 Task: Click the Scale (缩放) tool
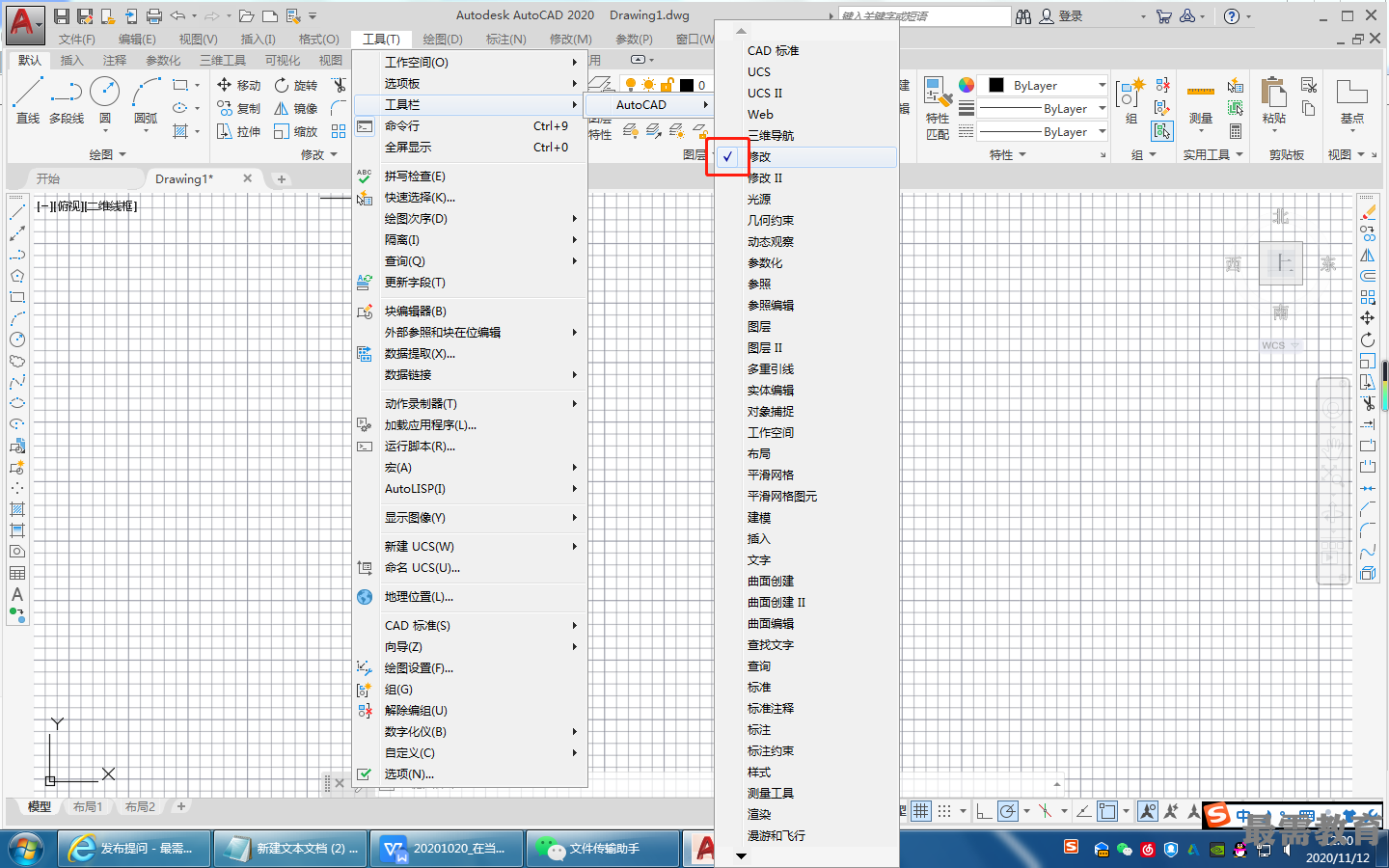click(296, 131)
